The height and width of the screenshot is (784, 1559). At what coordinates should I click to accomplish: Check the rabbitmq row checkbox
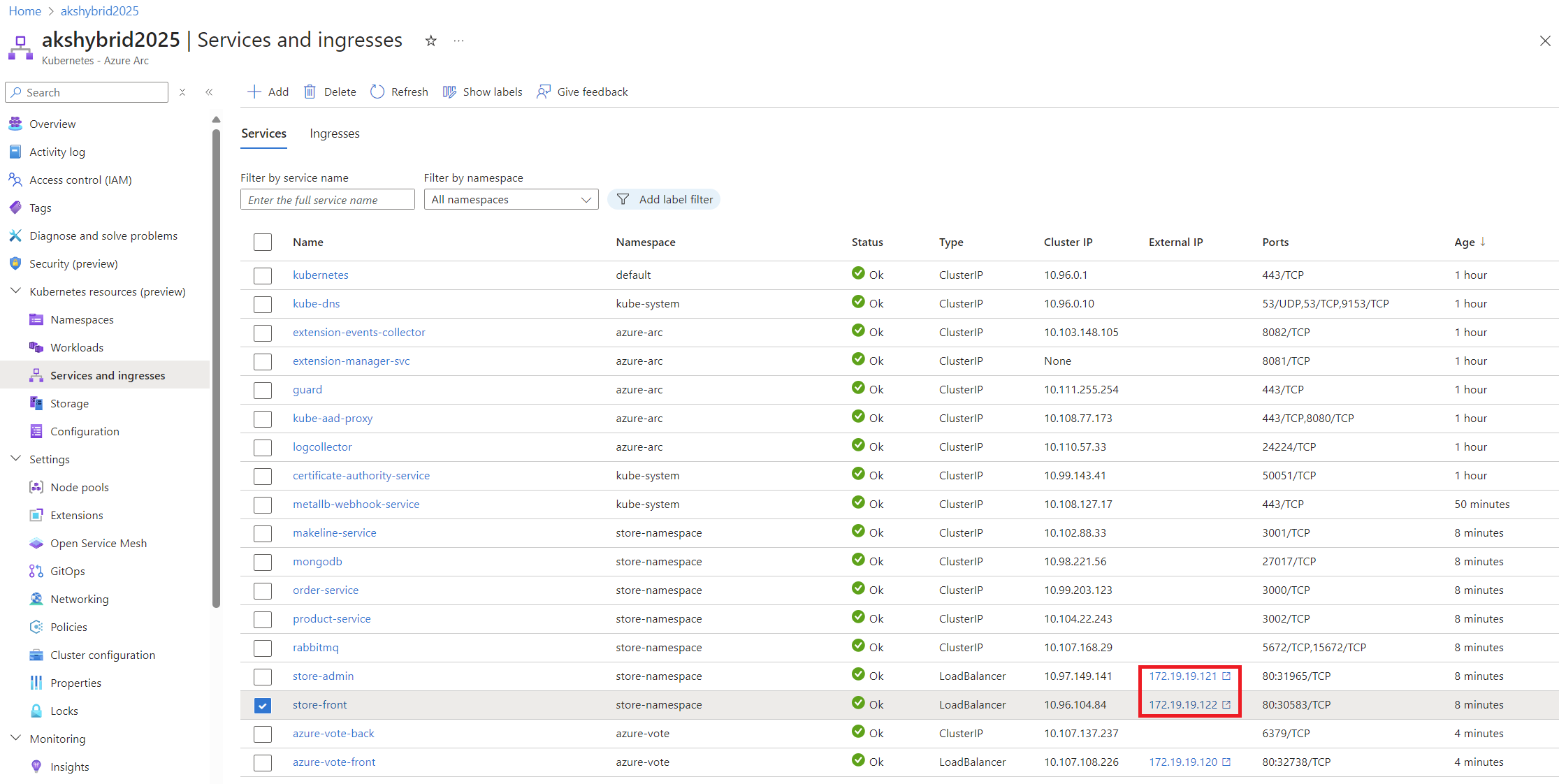click(263, 648)
